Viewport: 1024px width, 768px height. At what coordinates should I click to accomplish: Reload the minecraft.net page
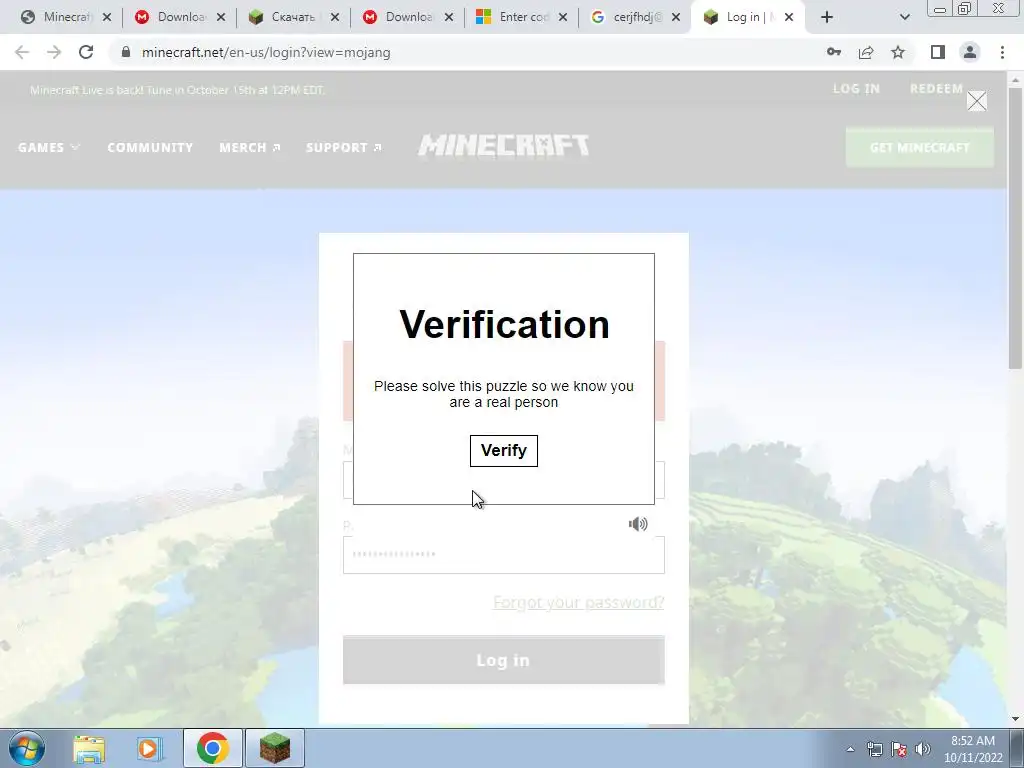point(86,52)
